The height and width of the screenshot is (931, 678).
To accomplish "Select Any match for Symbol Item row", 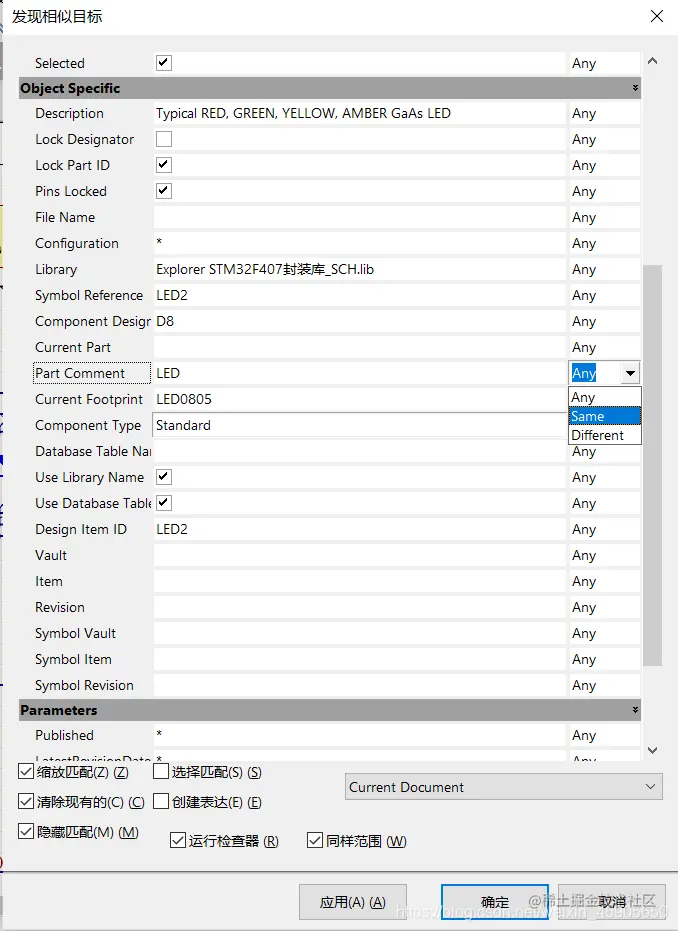I will click(x=604, y=659).
